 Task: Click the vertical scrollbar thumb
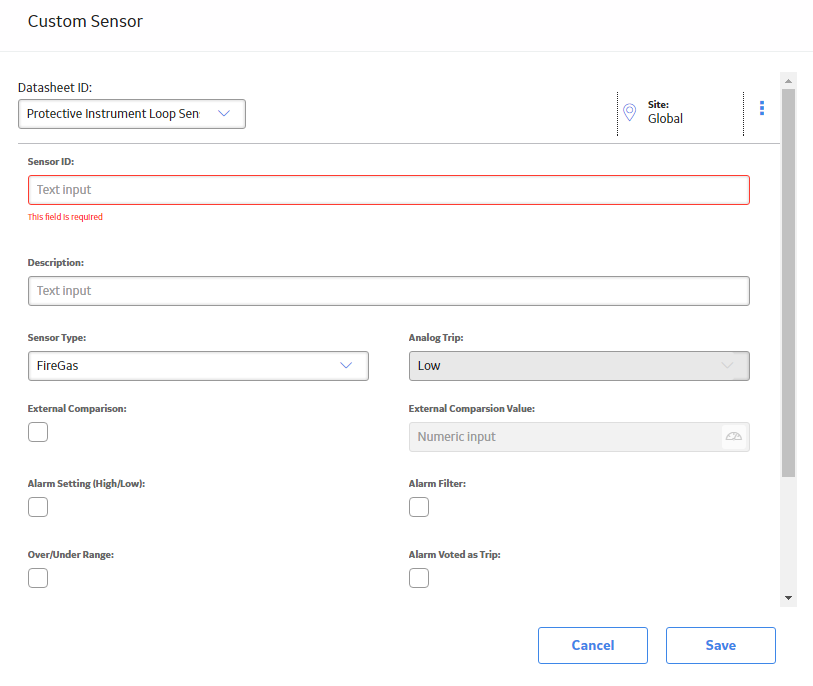pos(788,283)
